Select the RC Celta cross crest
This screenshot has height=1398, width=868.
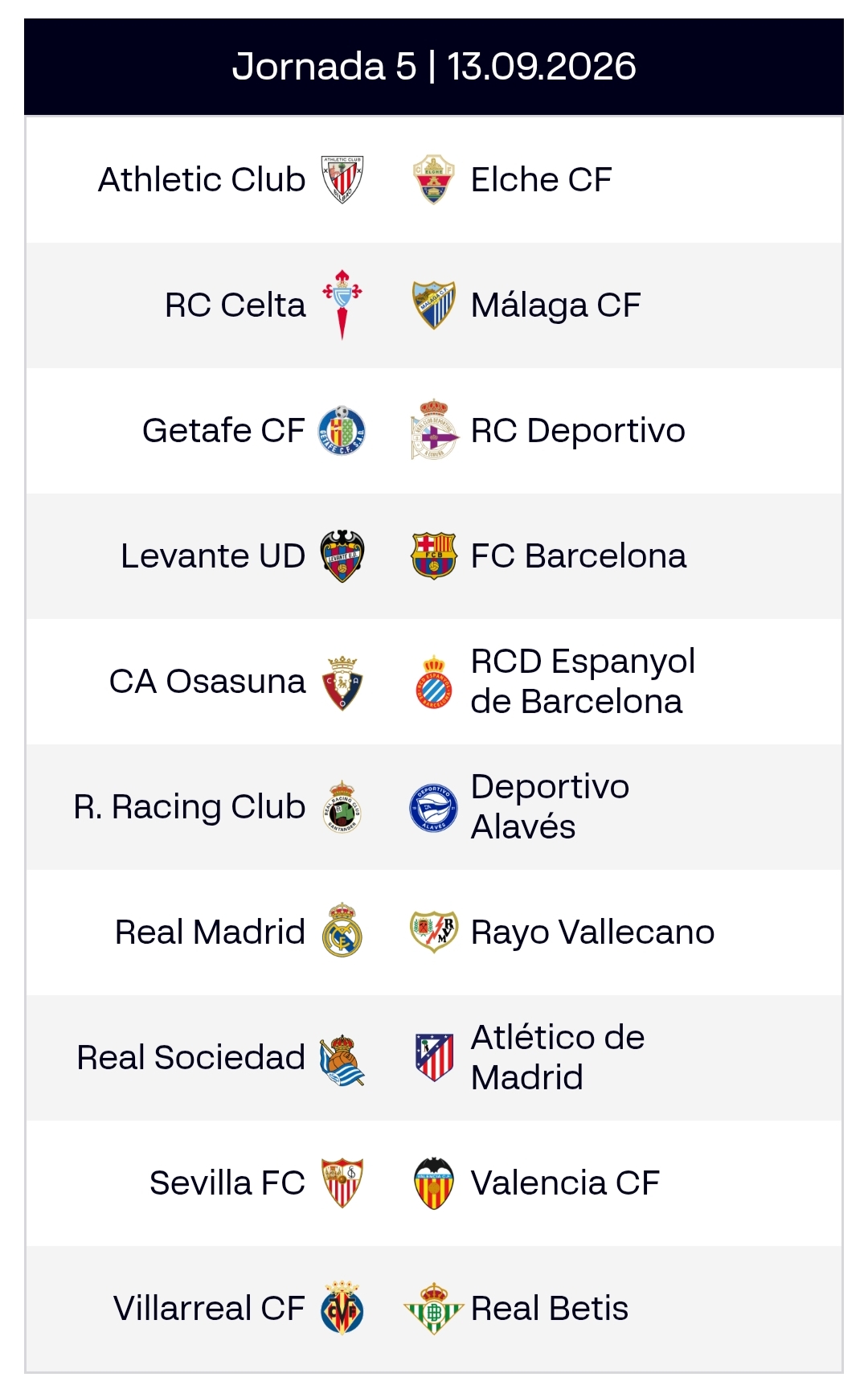(342, 305)
